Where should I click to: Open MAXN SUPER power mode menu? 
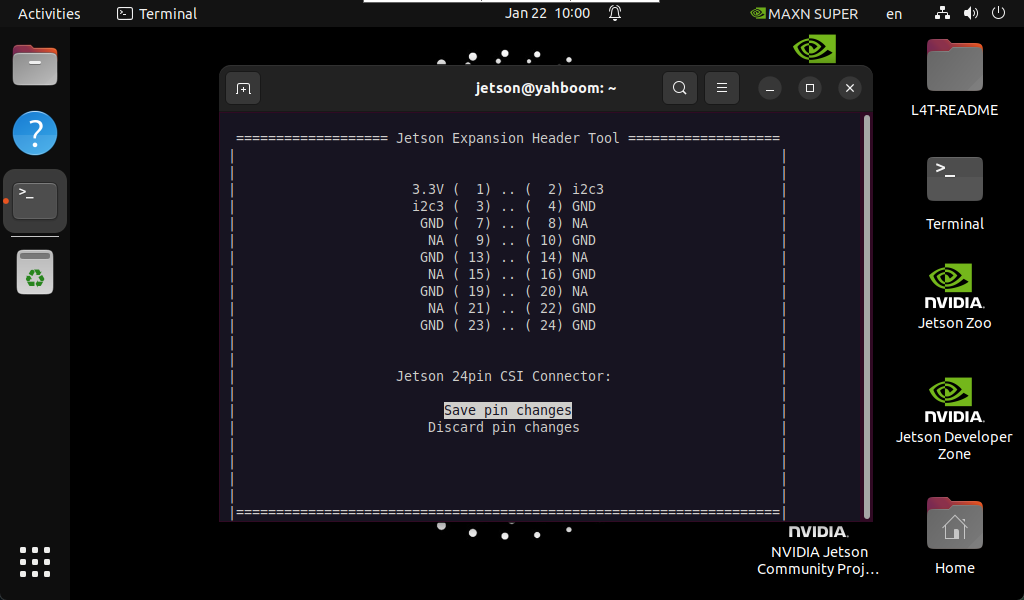coord(804,13)
